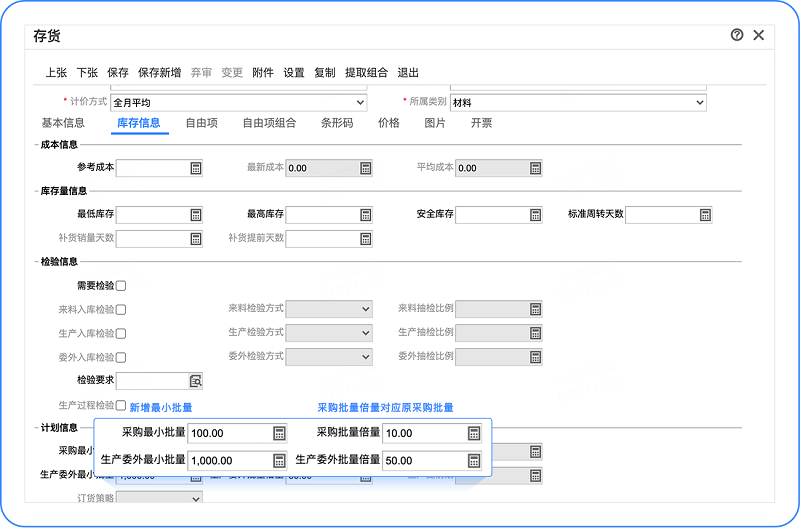Click the 提取组合 toolbar button
The image size is (800, 528).
[367, 73]
